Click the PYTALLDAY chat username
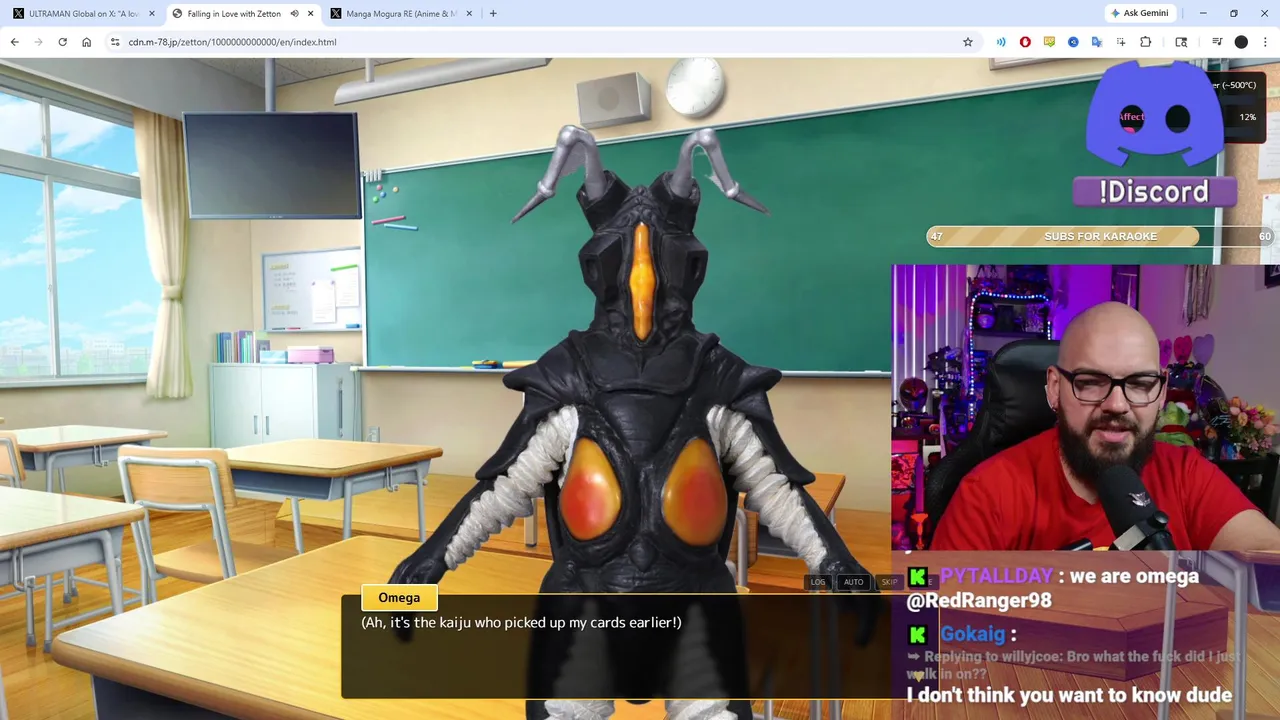 (996, 576)
